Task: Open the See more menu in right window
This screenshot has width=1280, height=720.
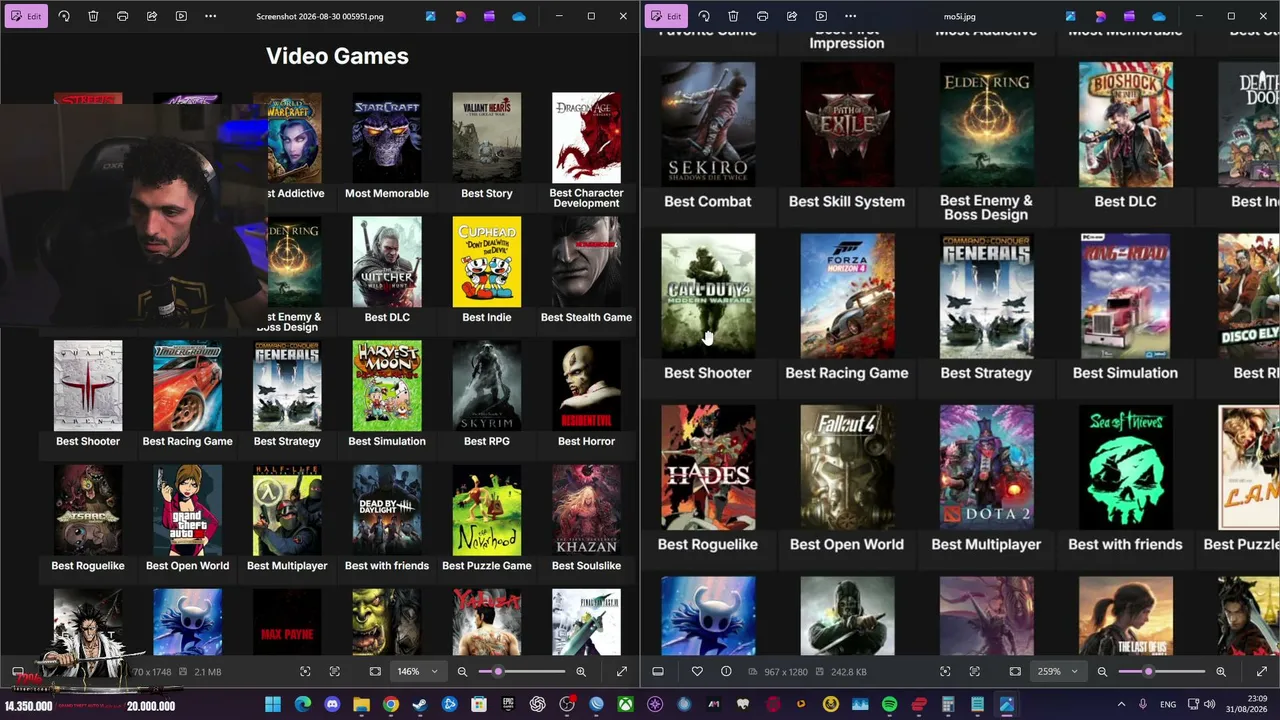Action: click(850, 16)
